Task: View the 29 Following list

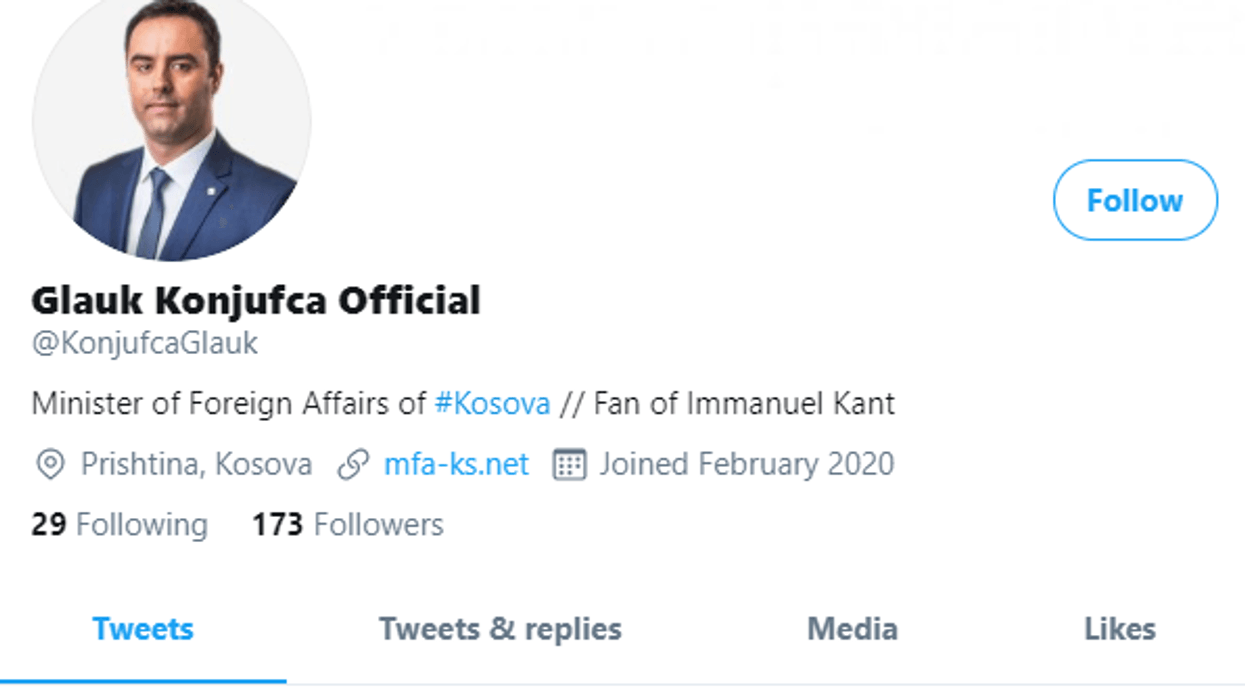Action: coord(119,525)
